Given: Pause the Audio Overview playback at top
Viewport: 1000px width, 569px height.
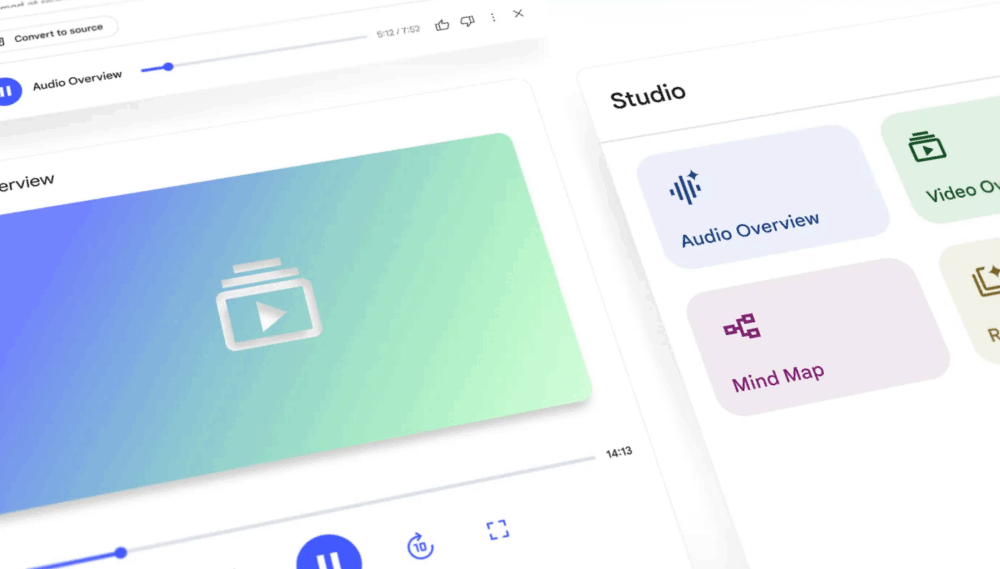Looking at the screenshot, I should tap(9, 91).
